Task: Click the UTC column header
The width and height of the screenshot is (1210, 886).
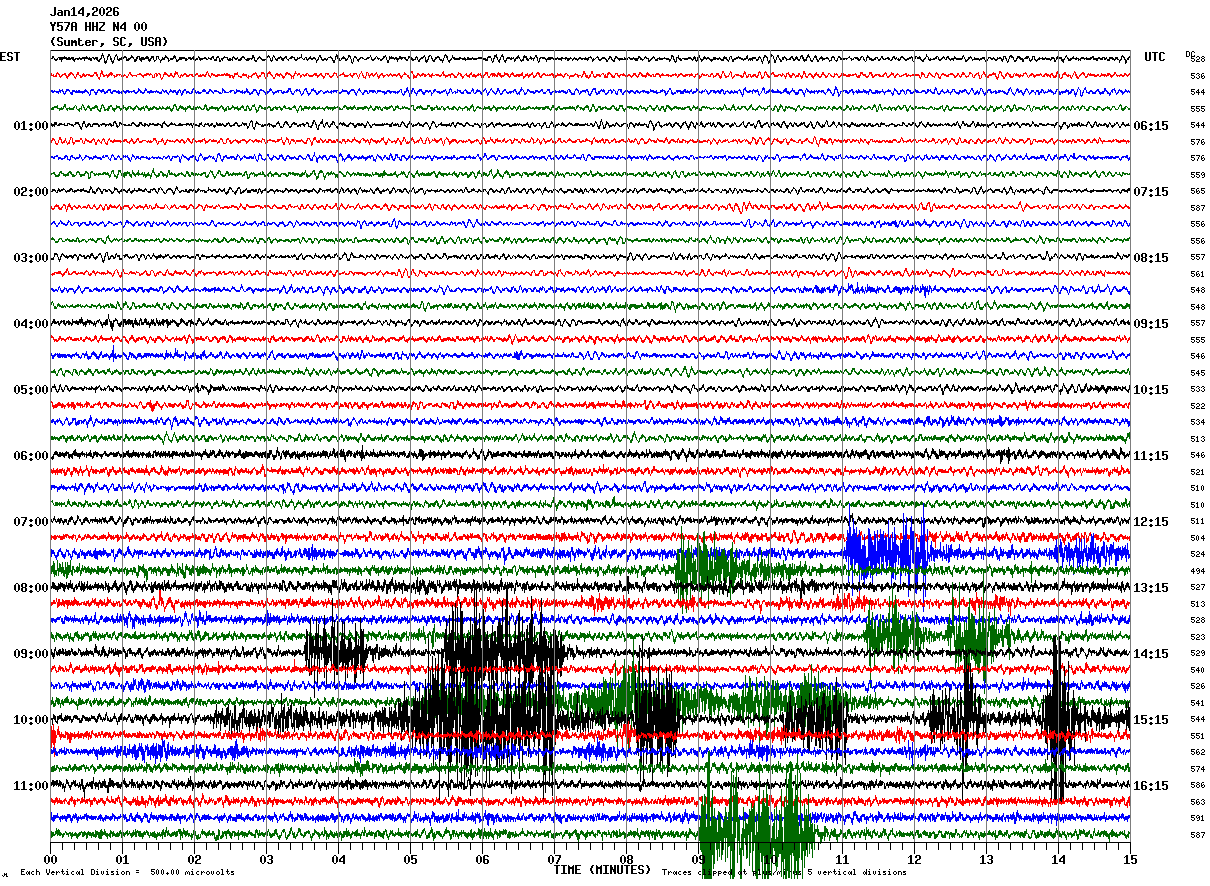Action: click(x=1155, y=57)
